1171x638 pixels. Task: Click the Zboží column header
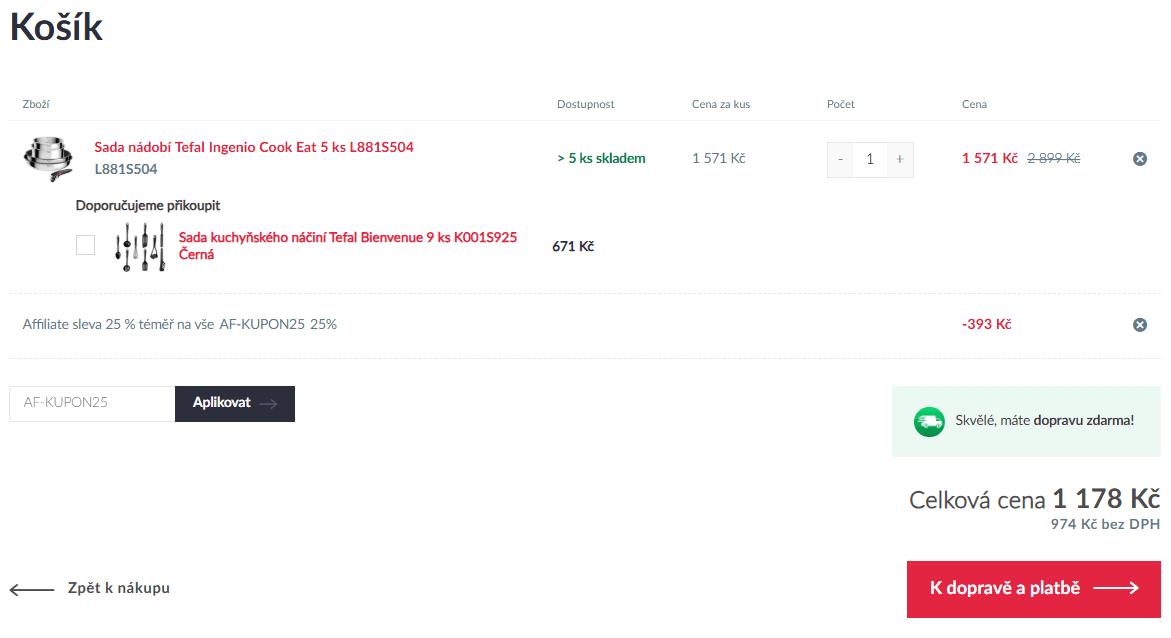tap(36, 104)
